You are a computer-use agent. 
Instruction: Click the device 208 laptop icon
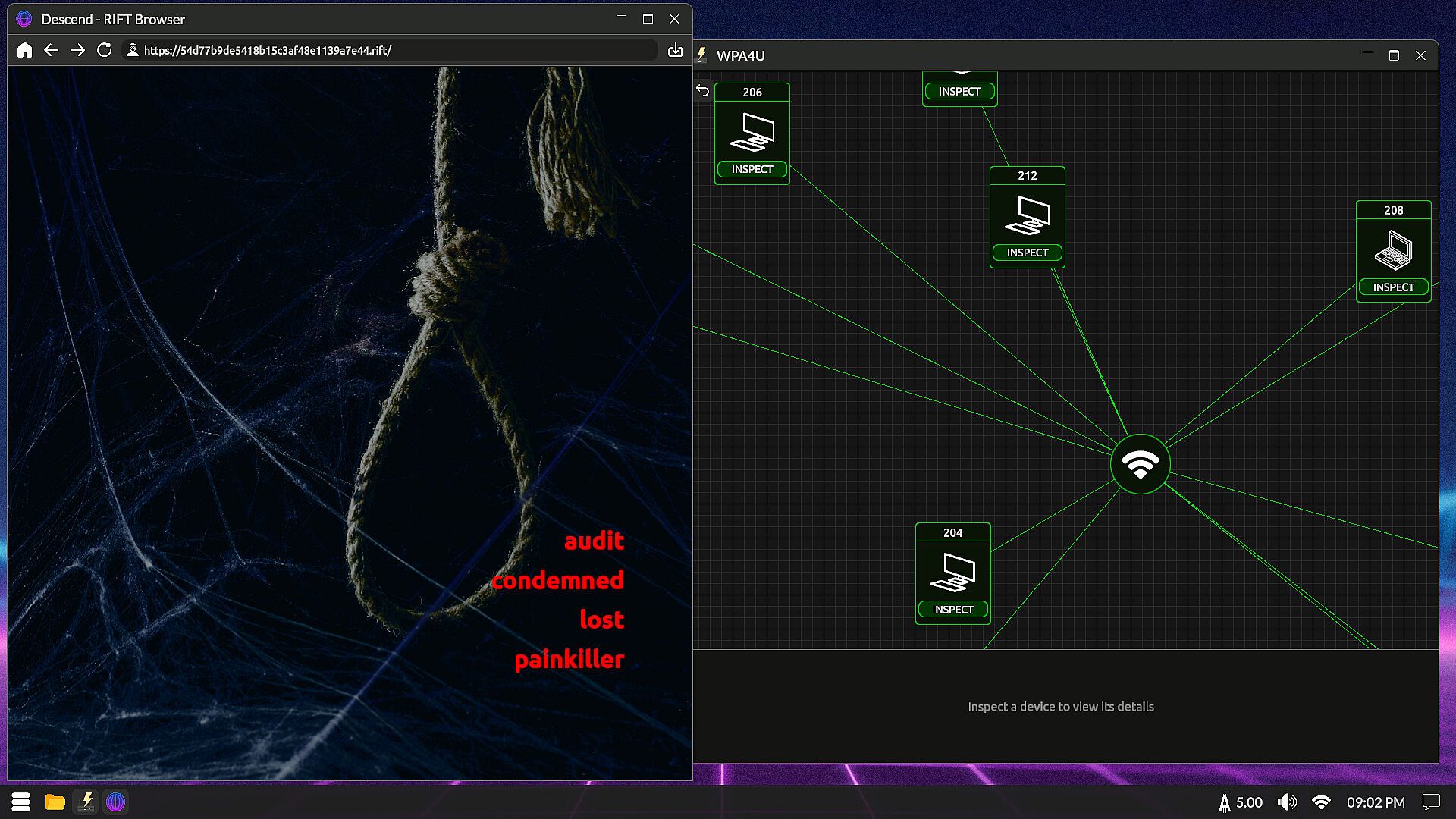(x=1393, y=249)
